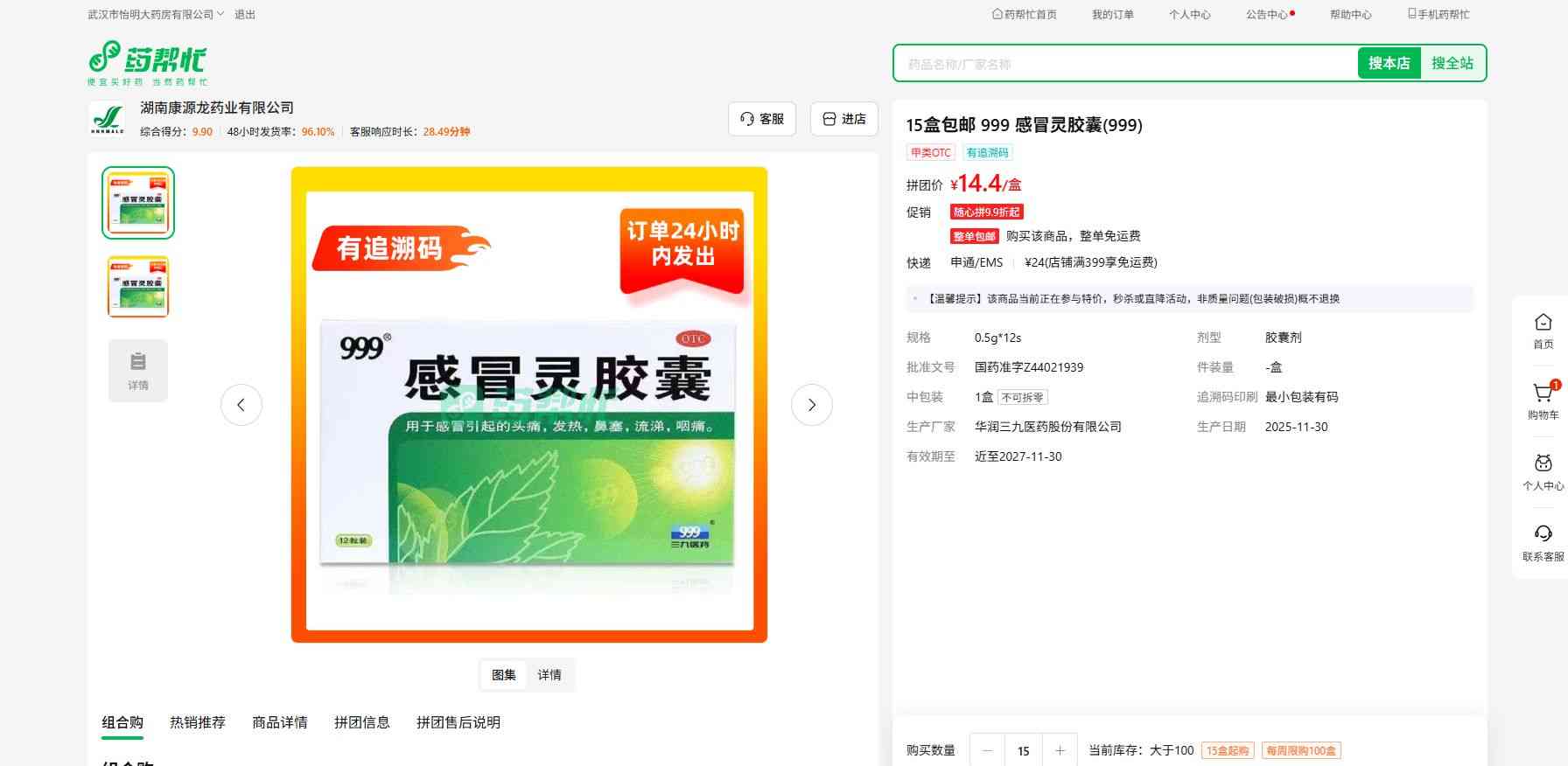The height and width of the screenshot is (766, 1568).
Task: Decrease the purchase quantity with the minus button
Action: [x=987, y=750]
